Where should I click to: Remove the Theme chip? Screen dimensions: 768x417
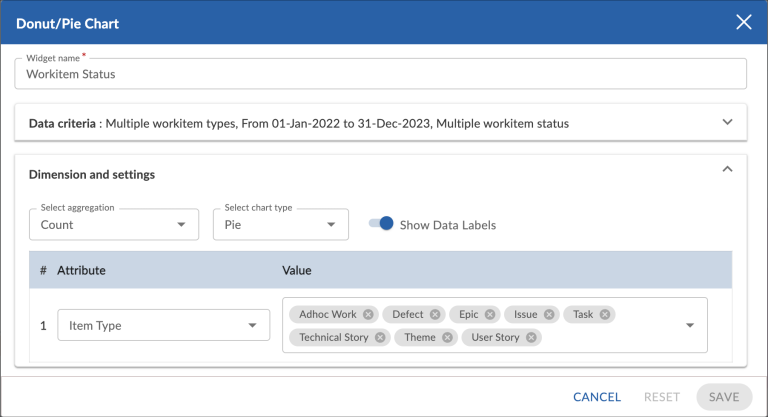pyautogui.click(x=447, y=337)
